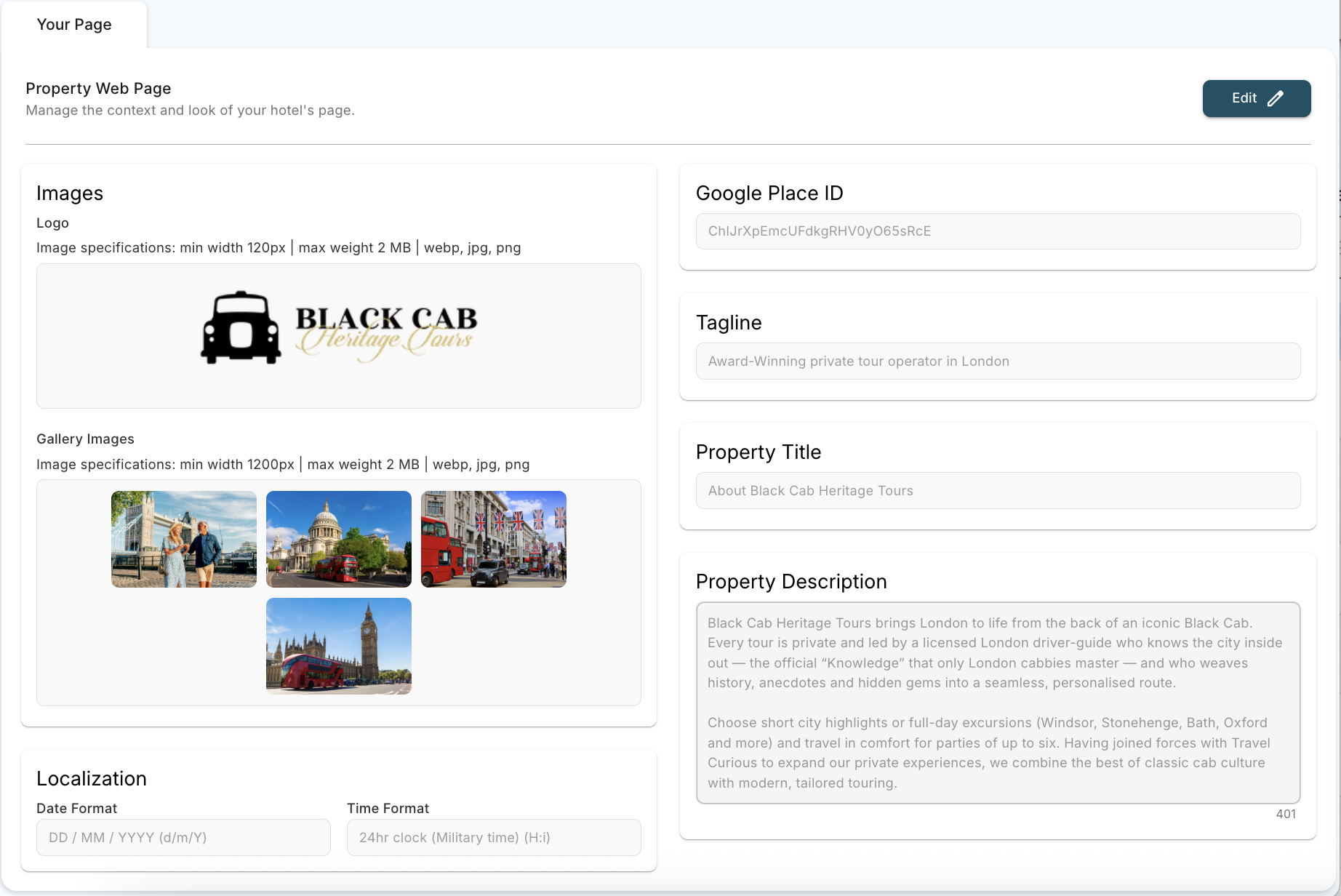
Task: Click the 401 character counter
Action: tap(1285, 815)
